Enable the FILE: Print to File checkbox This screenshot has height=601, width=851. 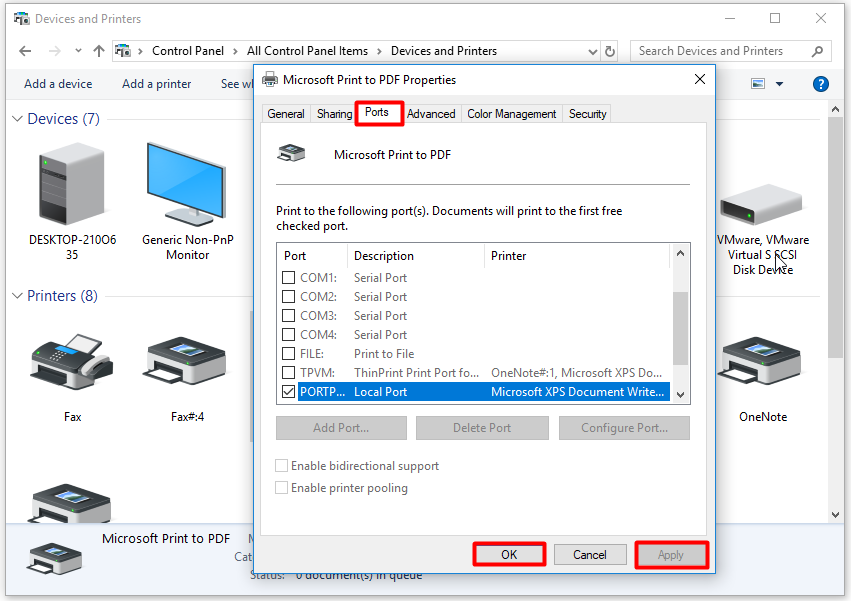[x=288, y=354]
